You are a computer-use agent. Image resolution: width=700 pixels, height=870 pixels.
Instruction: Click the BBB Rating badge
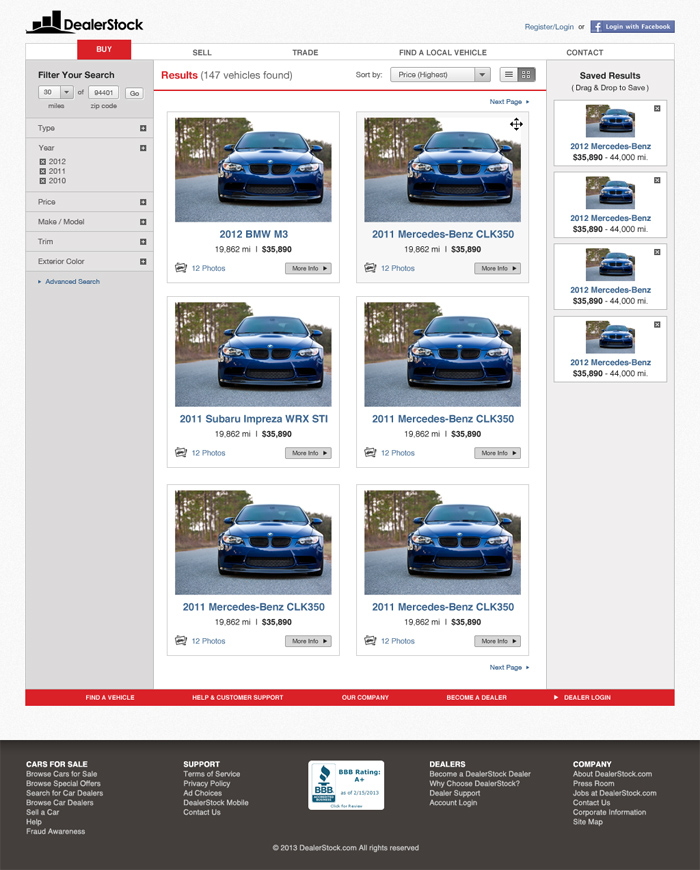346,785
